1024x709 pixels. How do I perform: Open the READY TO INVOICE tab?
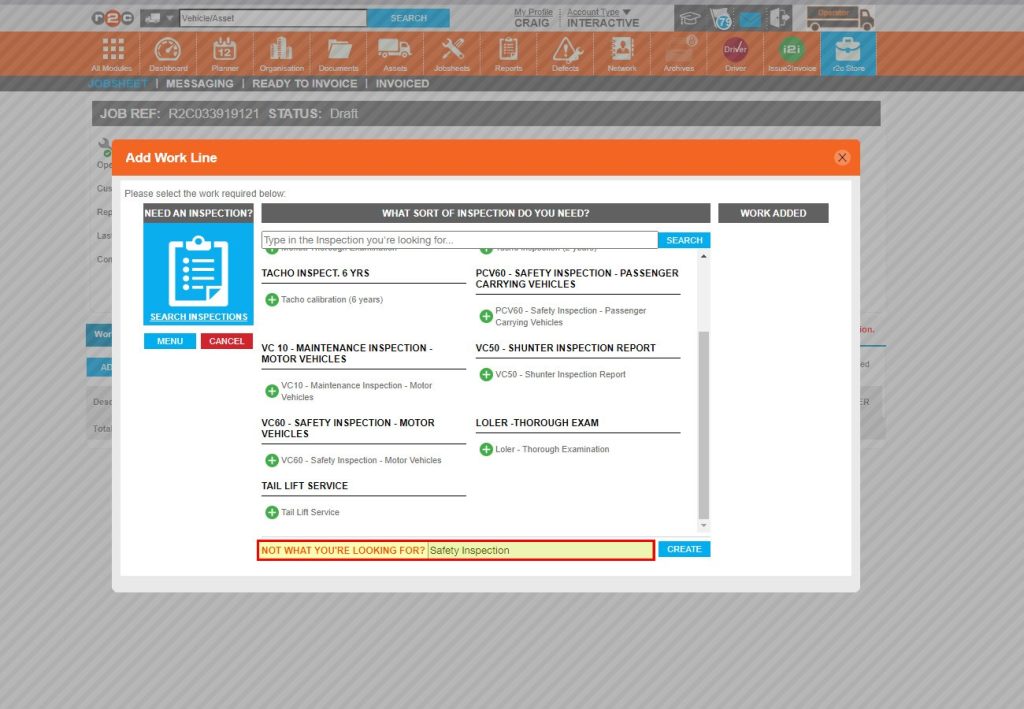pos(304,84)
